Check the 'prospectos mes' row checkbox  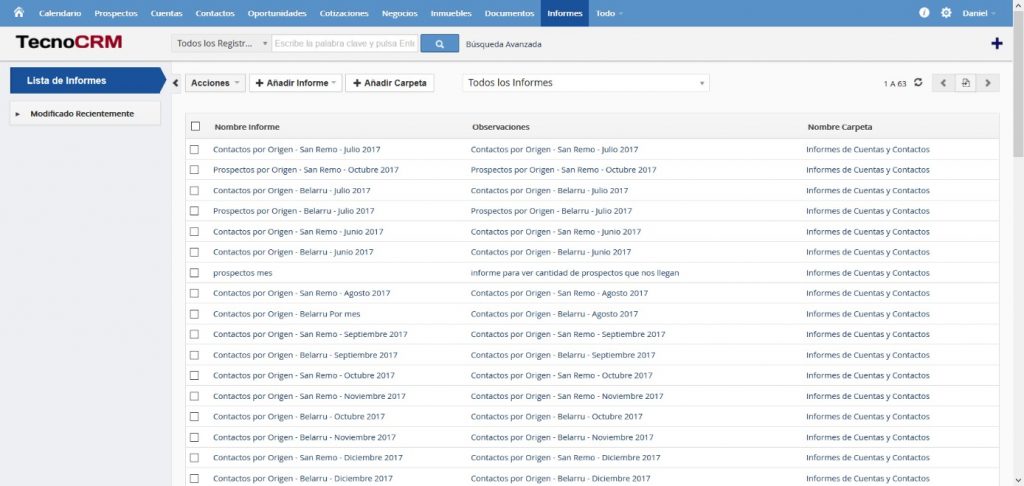pos(195,273)
